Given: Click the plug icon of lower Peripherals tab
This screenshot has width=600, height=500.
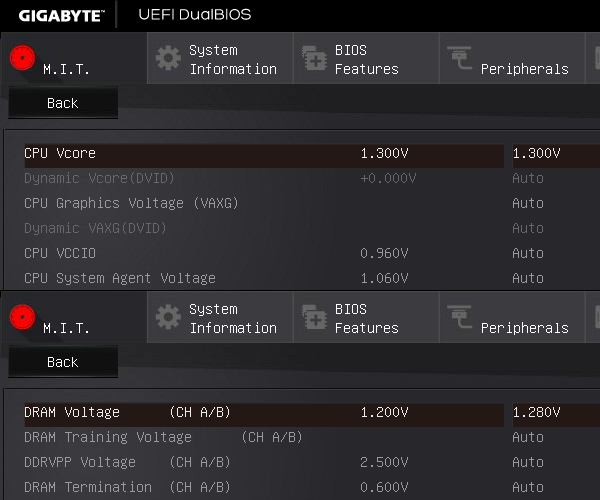Looking at the screenshot, I should [459, 317].
